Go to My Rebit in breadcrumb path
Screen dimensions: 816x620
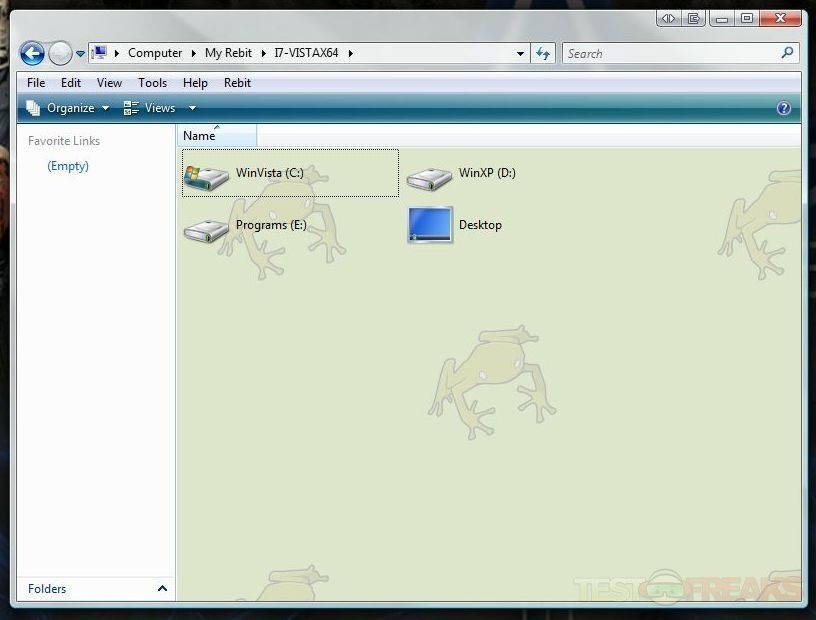pos(228,53)
